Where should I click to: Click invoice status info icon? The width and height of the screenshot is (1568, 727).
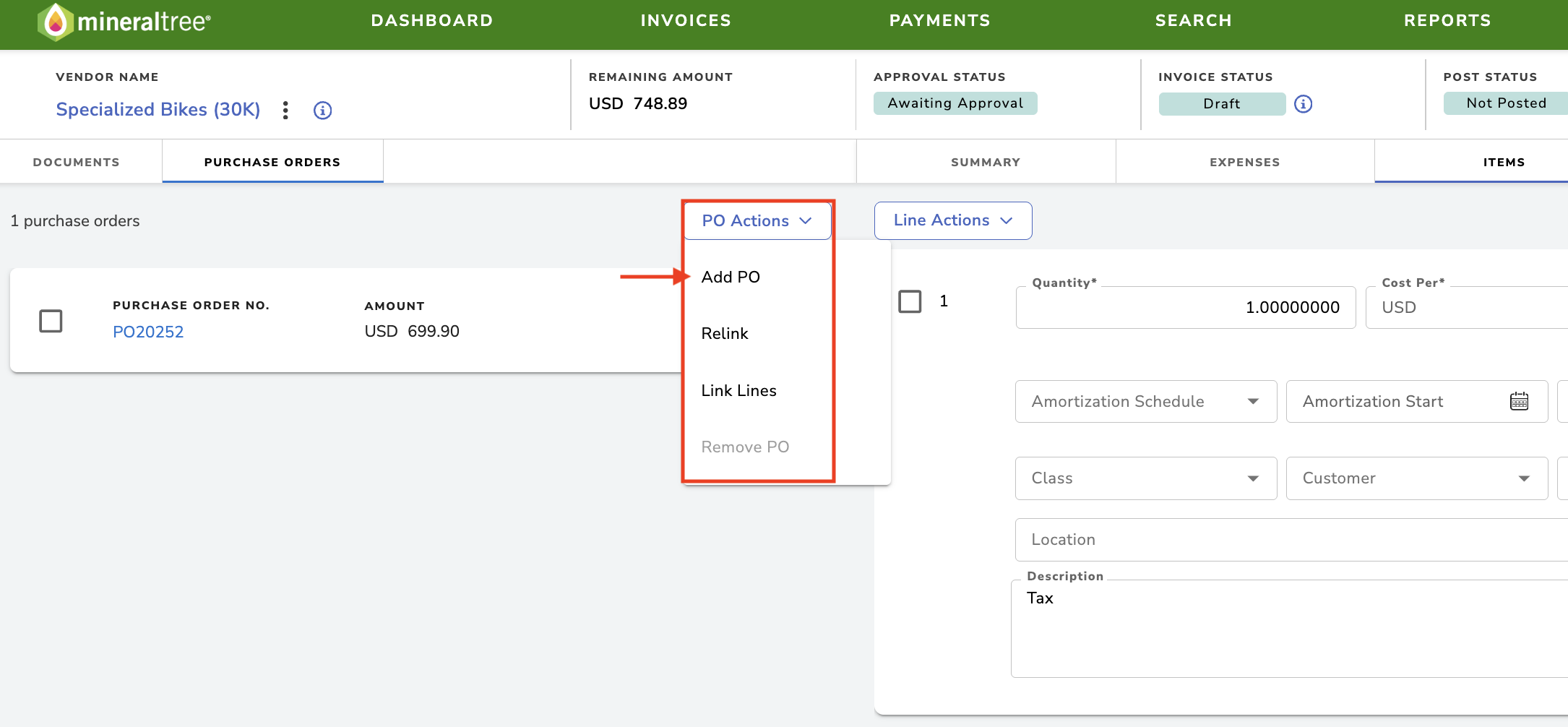(1303, 104)
